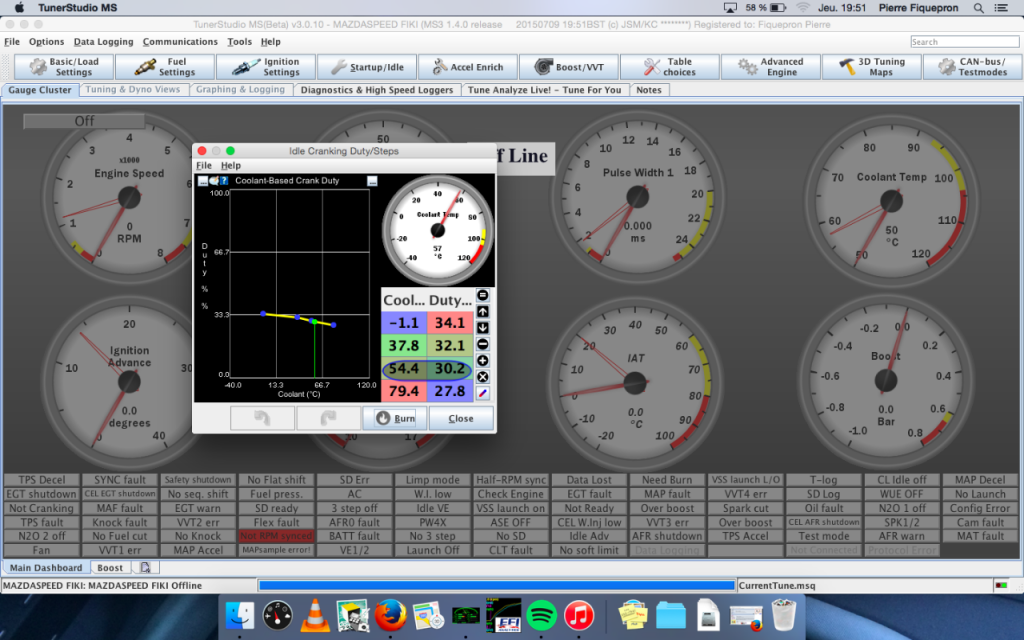Open Spotlight search in macOS menu bar
Screen dimensions: 1024x640
coord(978,8)
